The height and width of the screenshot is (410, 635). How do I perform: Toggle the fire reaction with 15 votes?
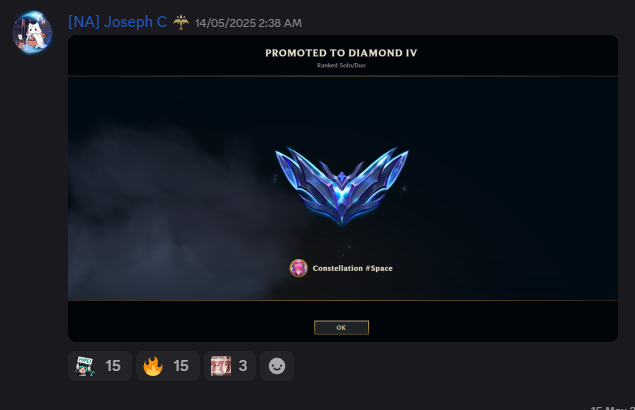coord(168,366)
